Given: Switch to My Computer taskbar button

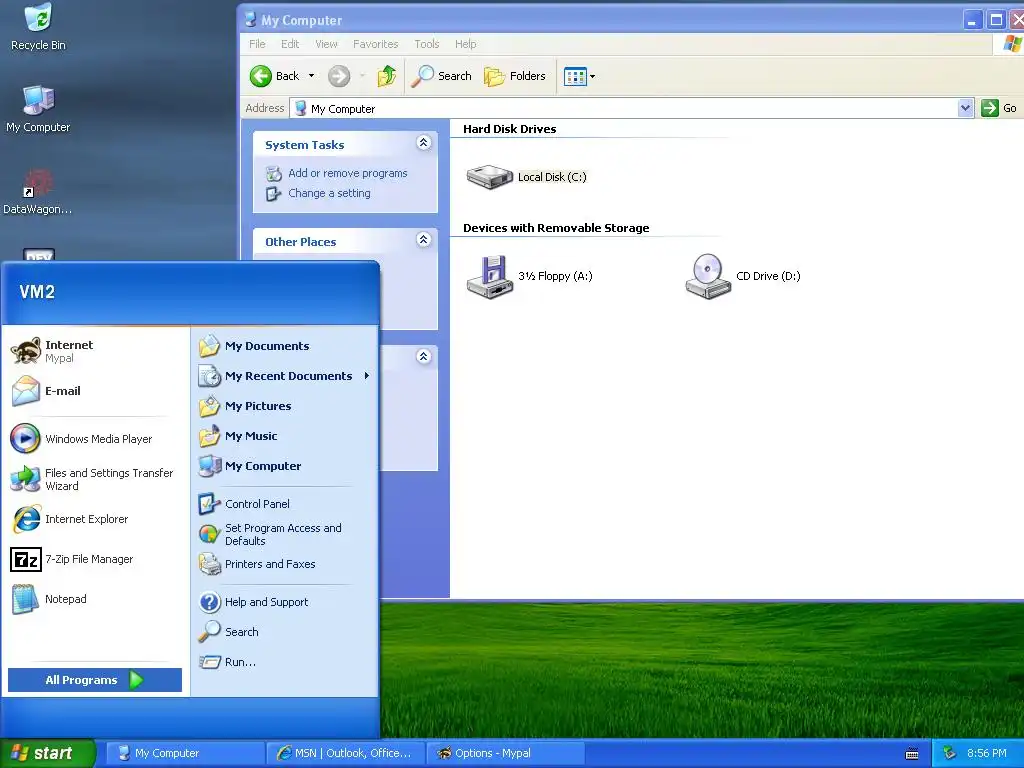Looking at the screenshot, I should pyautogui.click(x=185, y=754).
